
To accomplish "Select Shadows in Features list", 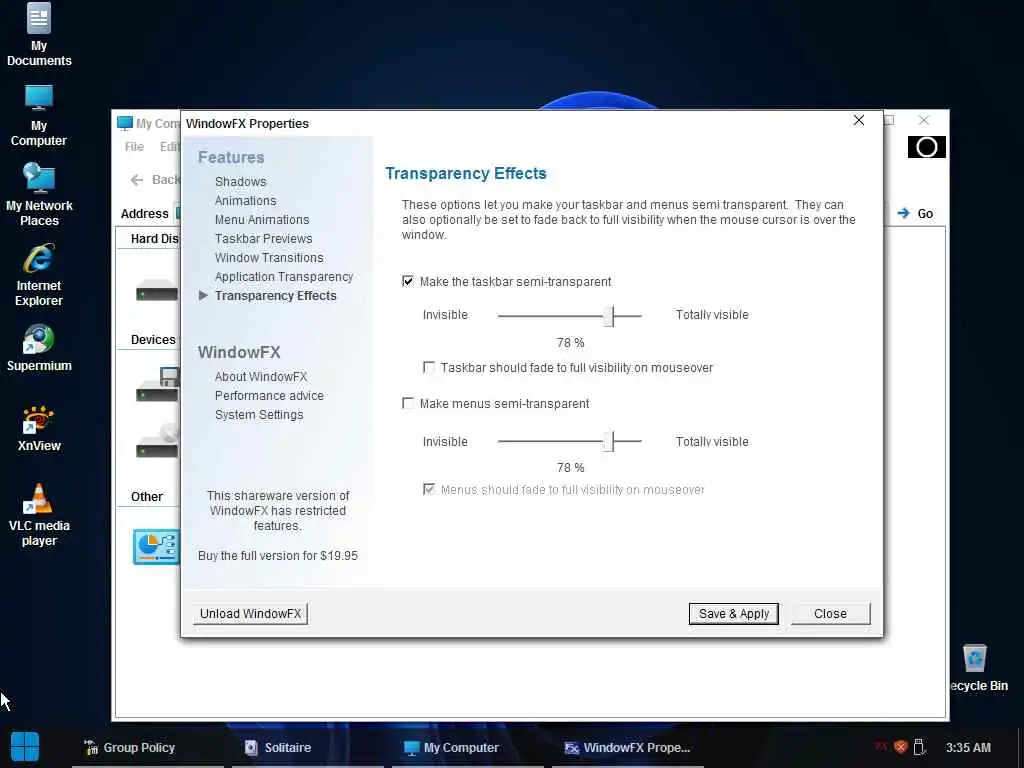I will pyautogui.click(x=240, y=182).
